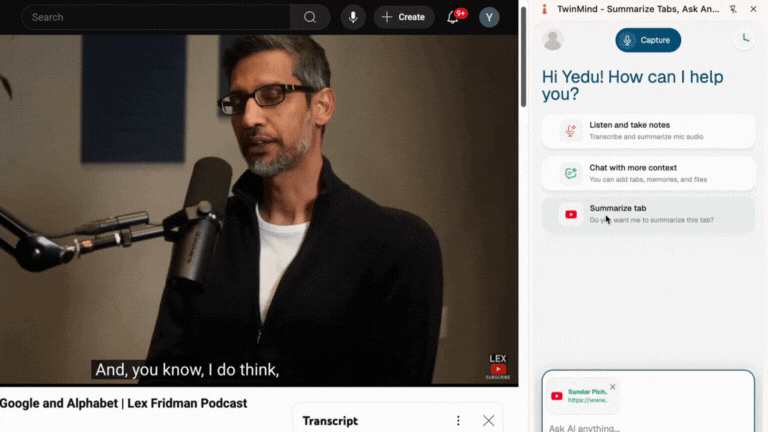Click the TwinMind extension logo icon
The height and width of the screenshot is (432, 768).
[544, 9]
